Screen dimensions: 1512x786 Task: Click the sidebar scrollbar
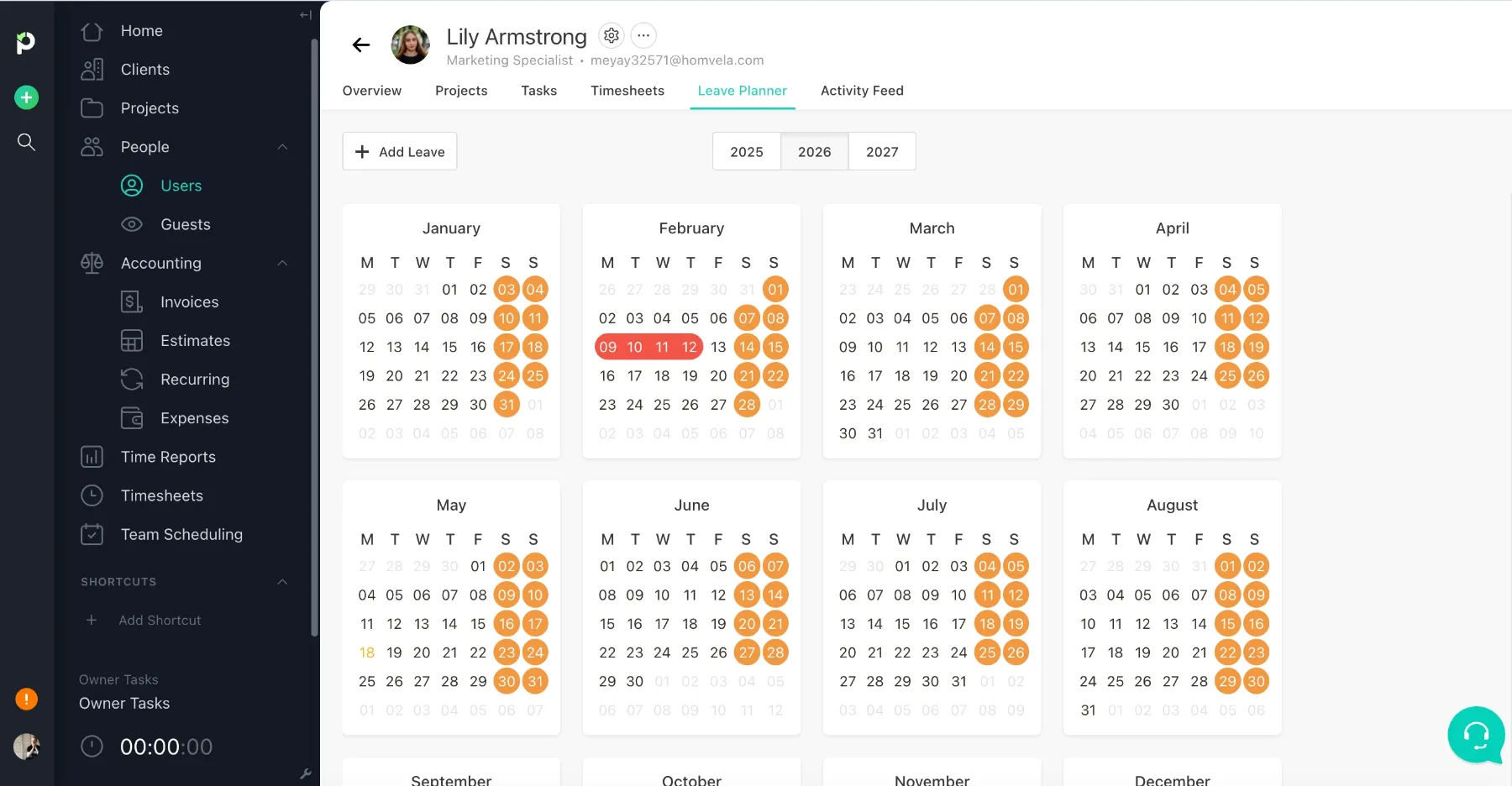coord(314,336)
